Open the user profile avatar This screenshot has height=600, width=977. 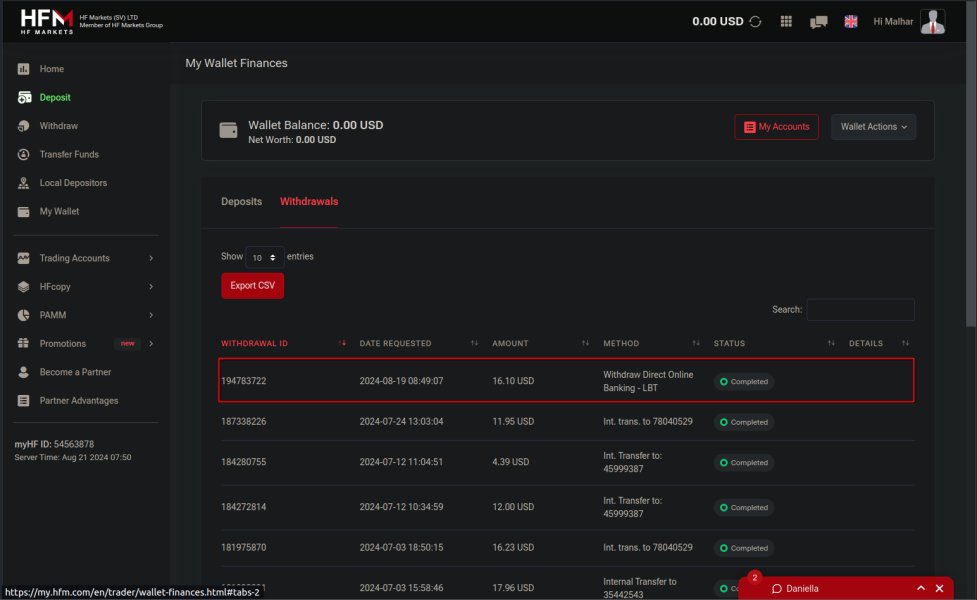click(x=932, y=21)
